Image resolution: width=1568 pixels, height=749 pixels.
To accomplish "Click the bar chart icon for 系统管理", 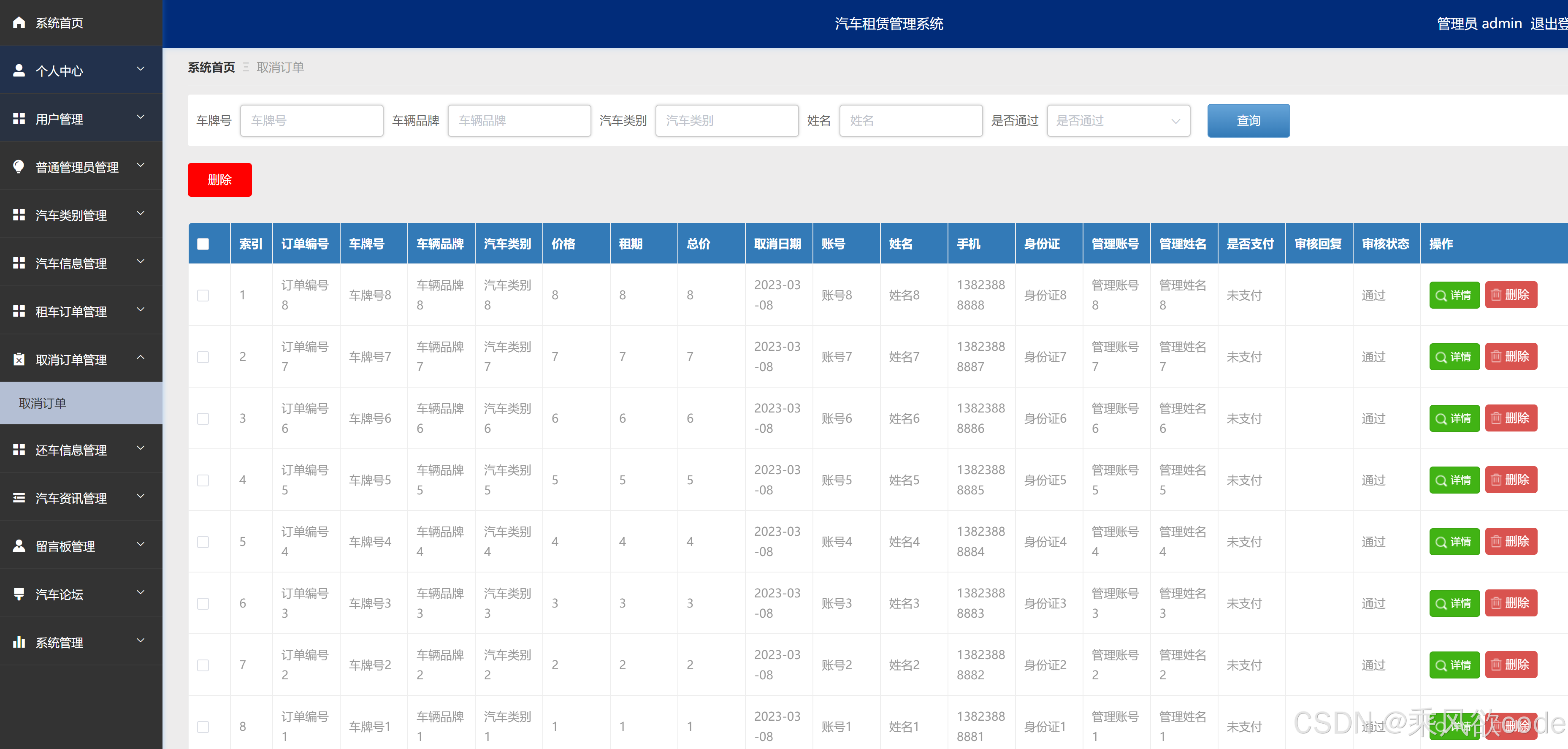I will [19, 642].
